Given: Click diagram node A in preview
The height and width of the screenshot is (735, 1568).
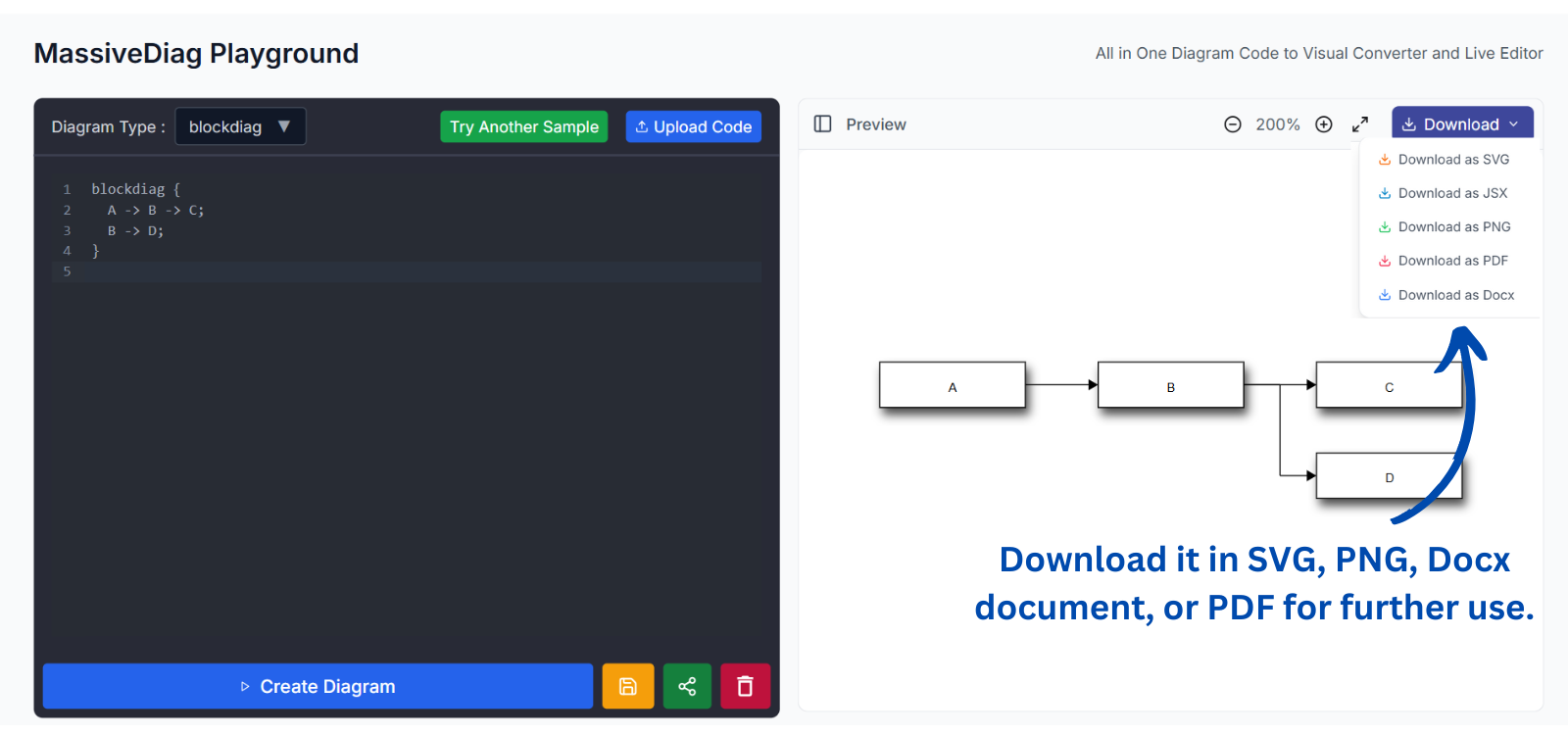Looking at the screenshot, I should click(953, 385).
